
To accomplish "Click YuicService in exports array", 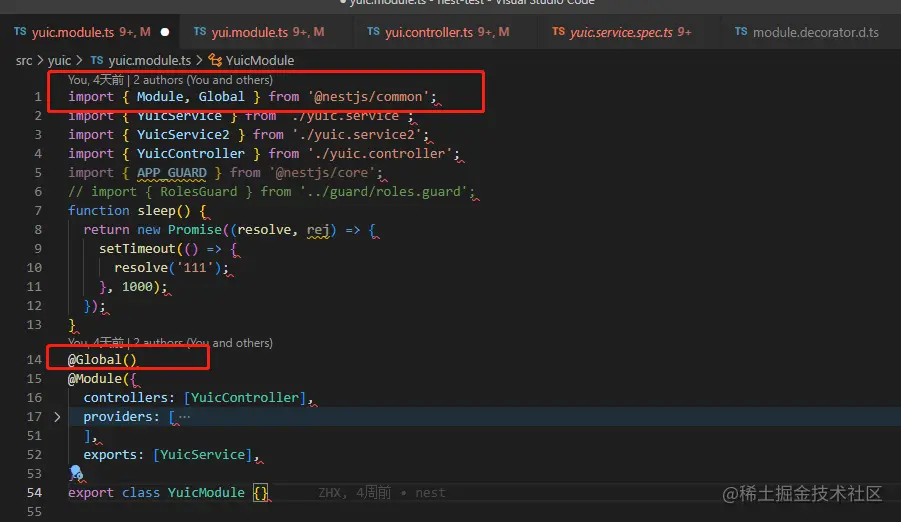I will pos(202,455).
